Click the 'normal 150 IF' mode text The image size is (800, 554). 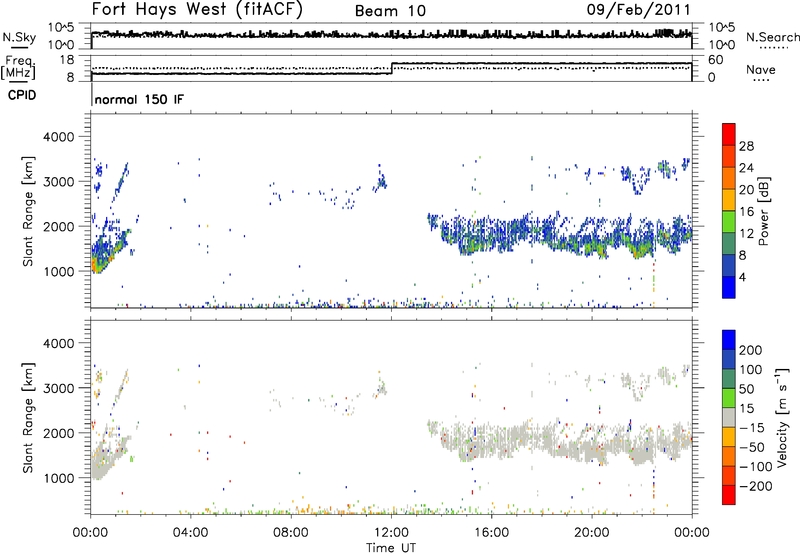point(139,99)
